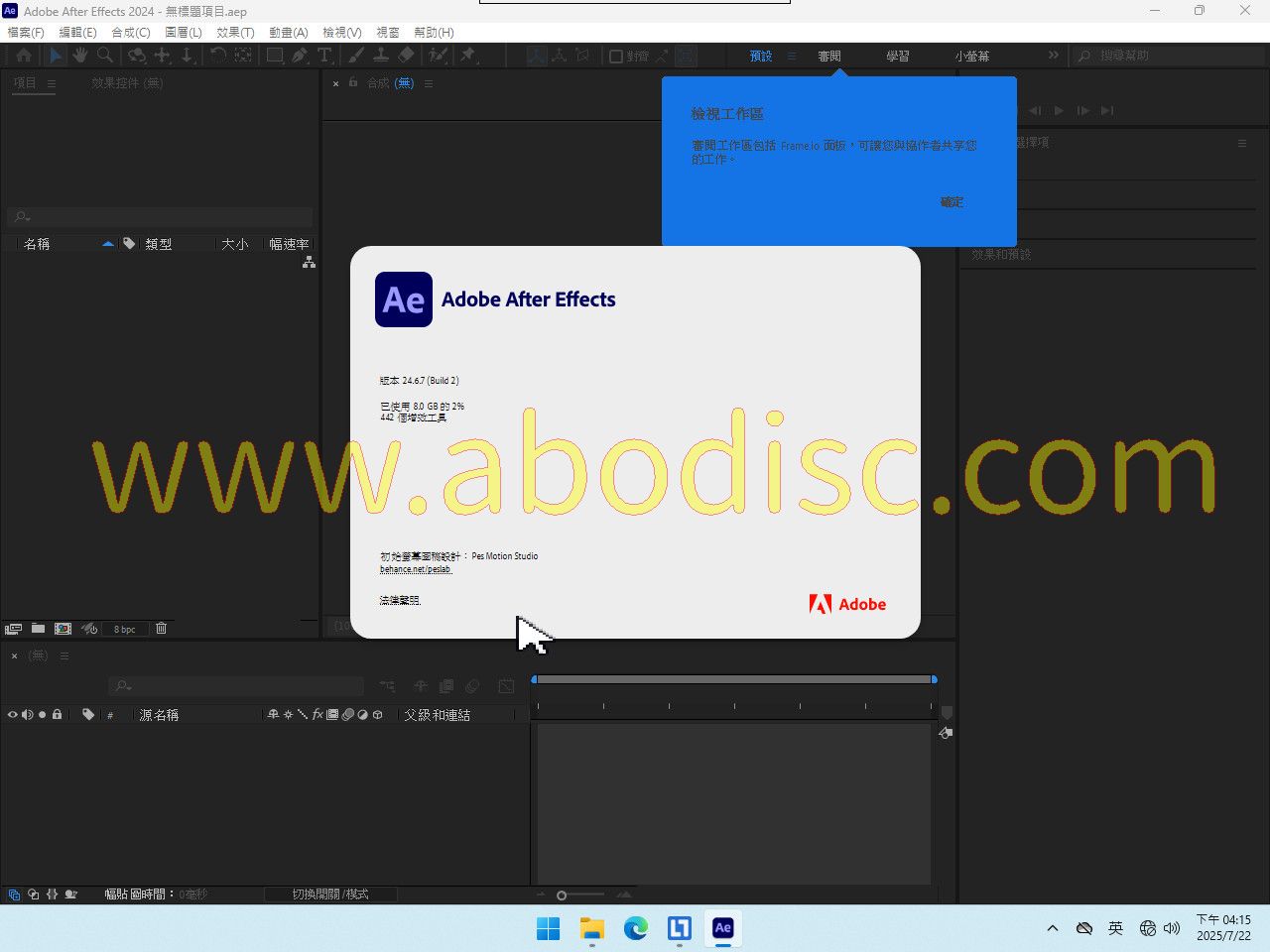Open the 合成 panel hamburger menu
This screenshot has height=952, width=1270.
429,84
